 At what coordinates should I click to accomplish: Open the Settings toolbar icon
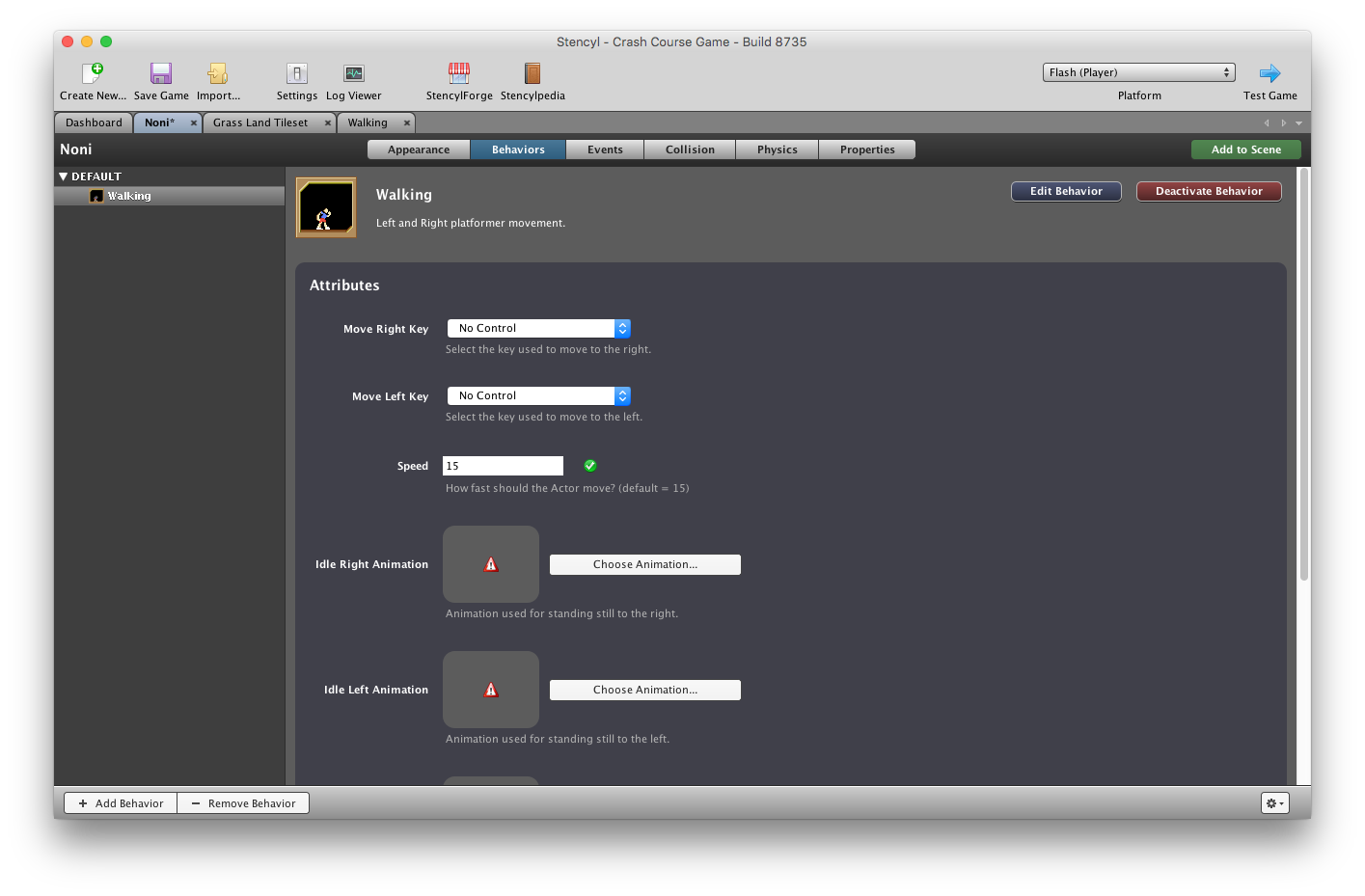tap(297, 73)
